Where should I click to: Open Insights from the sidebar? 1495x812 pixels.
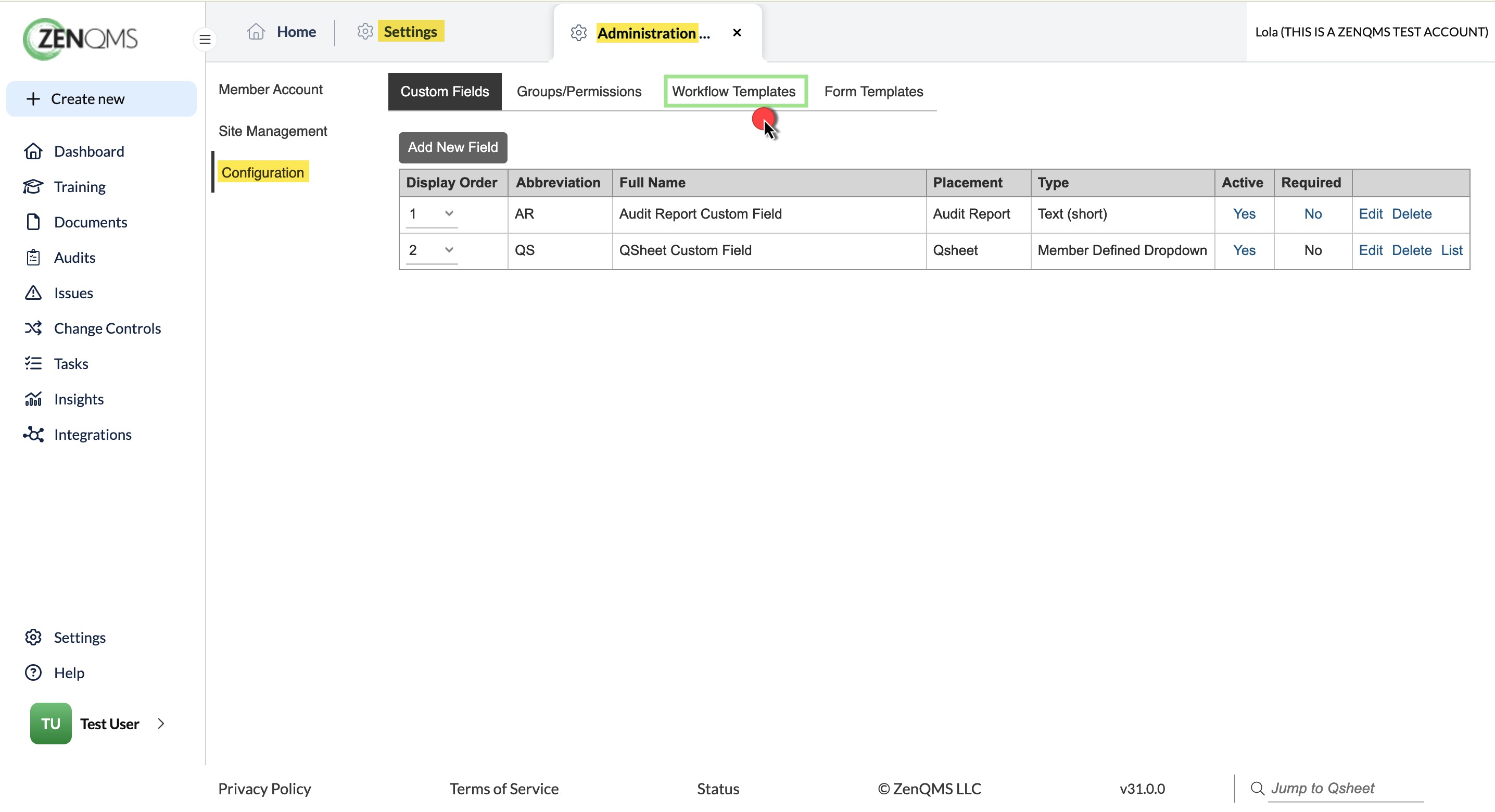click(79, 399)
